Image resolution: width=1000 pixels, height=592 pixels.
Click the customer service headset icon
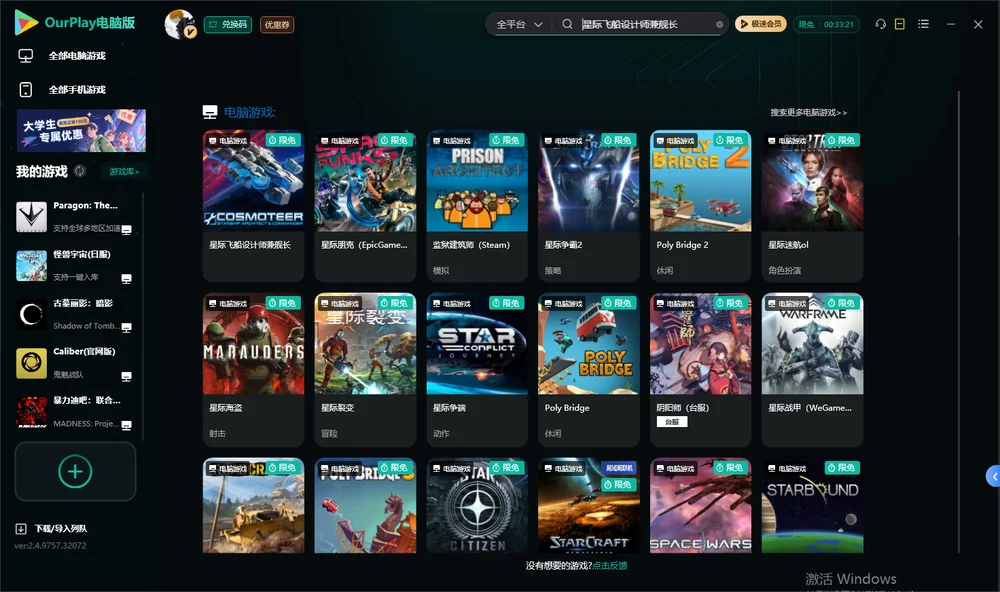click(x=881, y=24)
